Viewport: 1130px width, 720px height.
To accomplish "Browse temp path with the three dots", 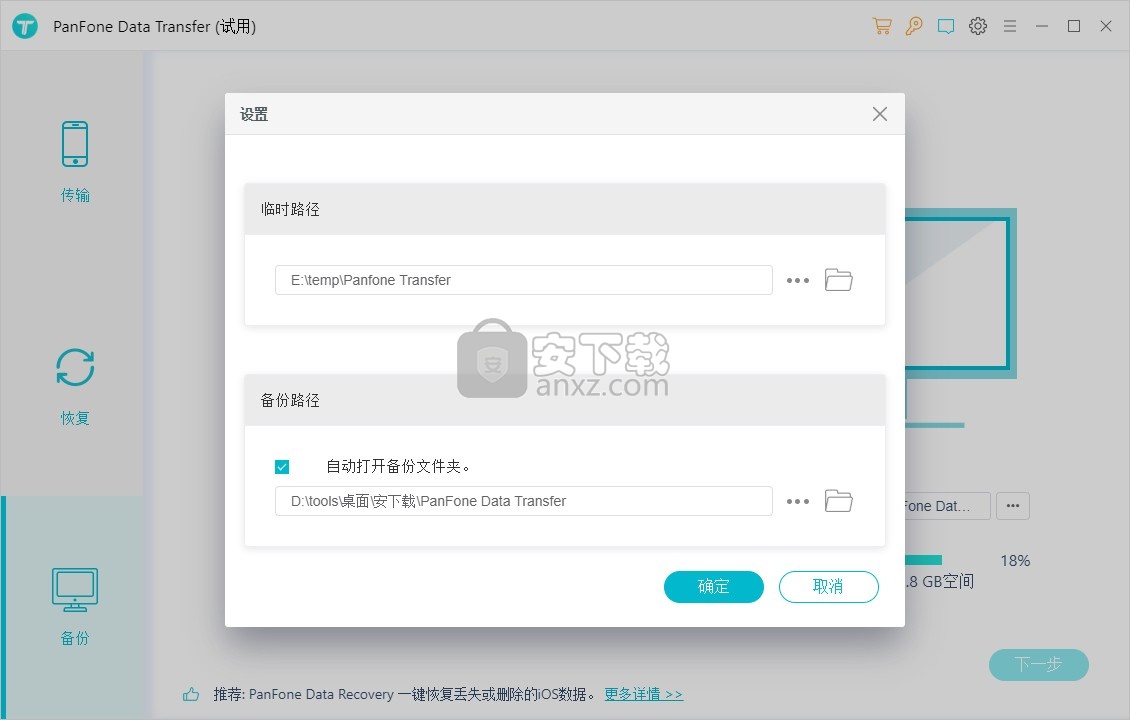I will tap(798, 280).
